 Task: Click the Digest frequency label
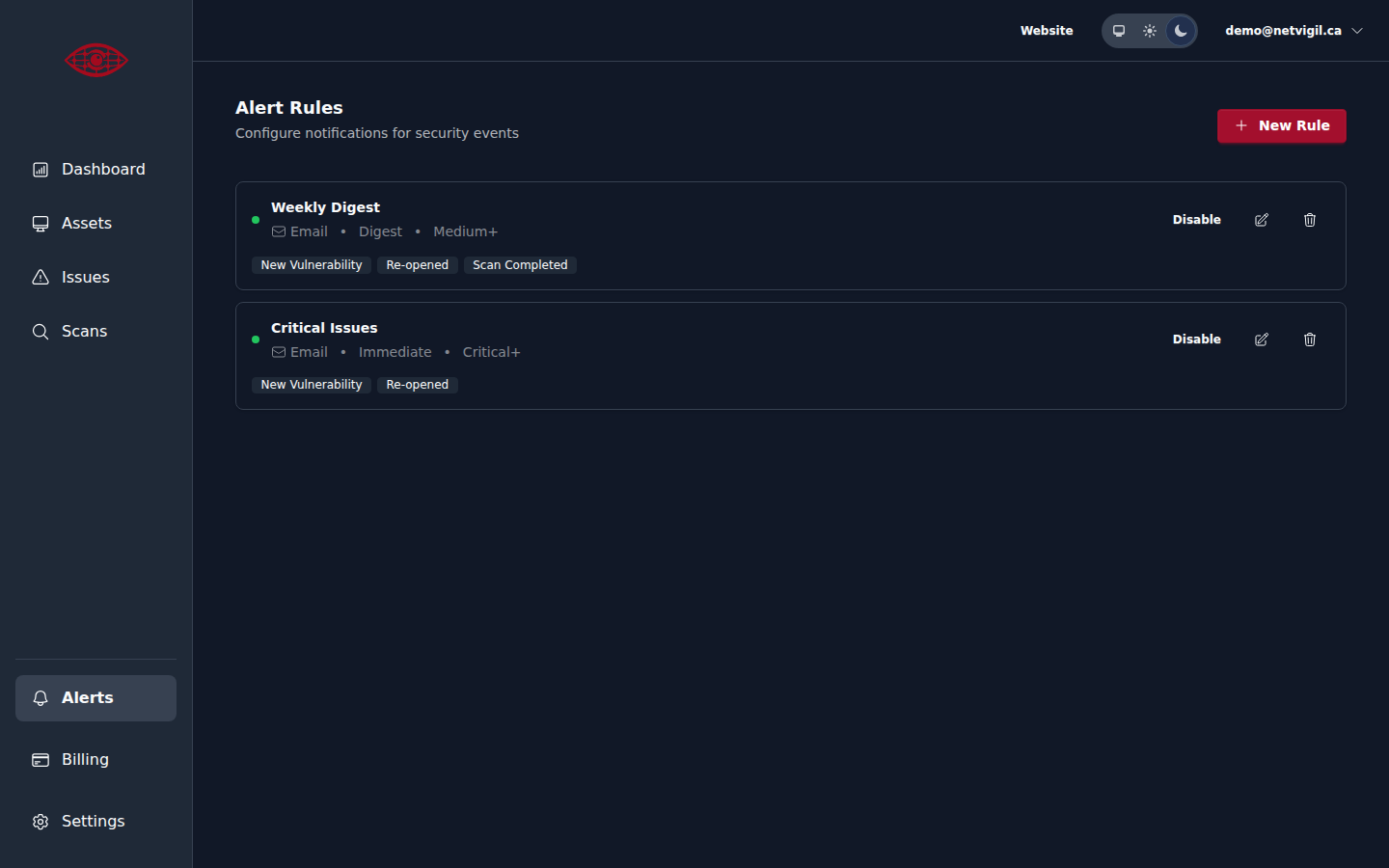pos(380,231)
